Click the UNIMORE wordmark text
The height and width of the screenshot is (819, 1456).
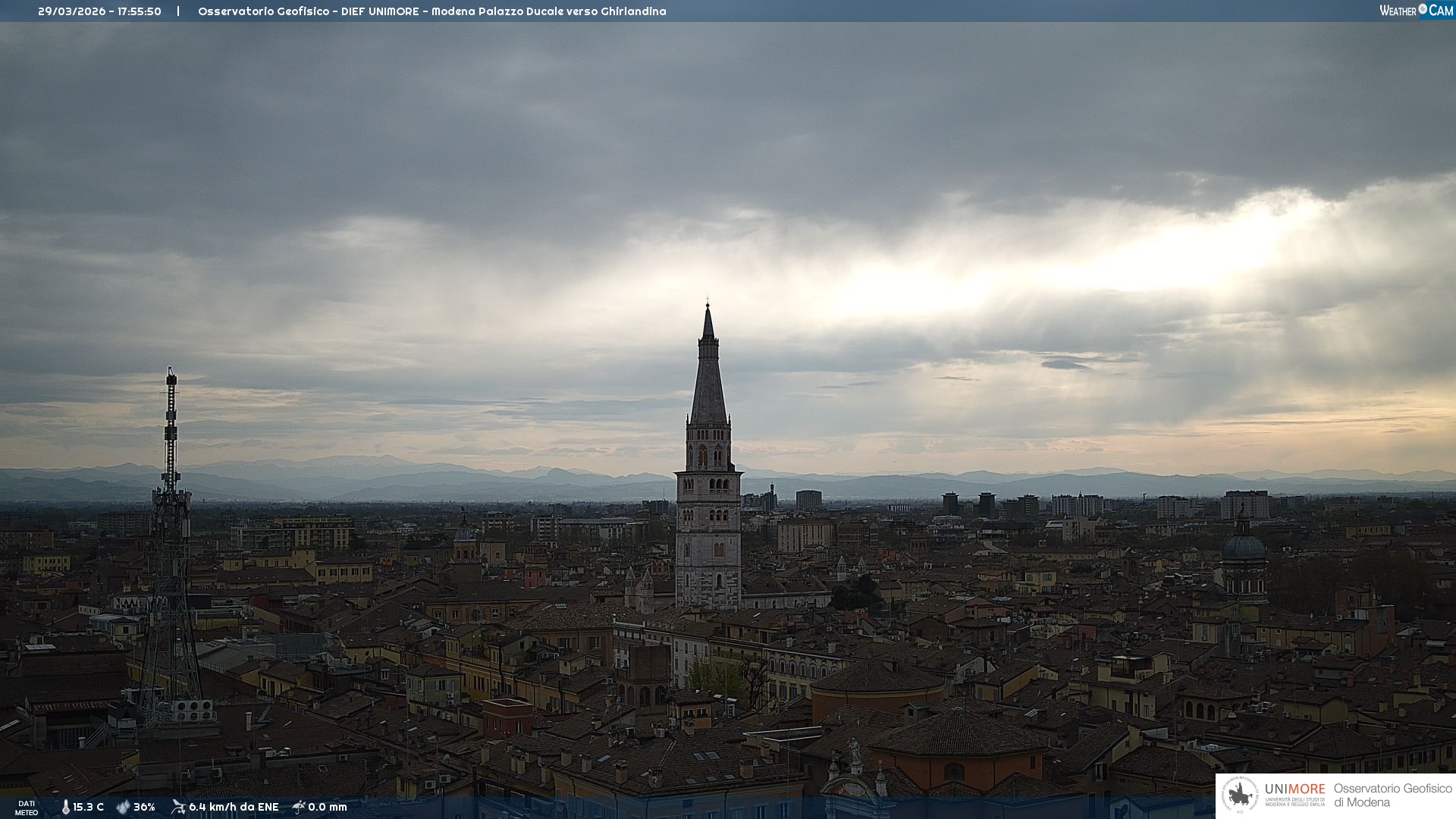tap(1294, 789)
